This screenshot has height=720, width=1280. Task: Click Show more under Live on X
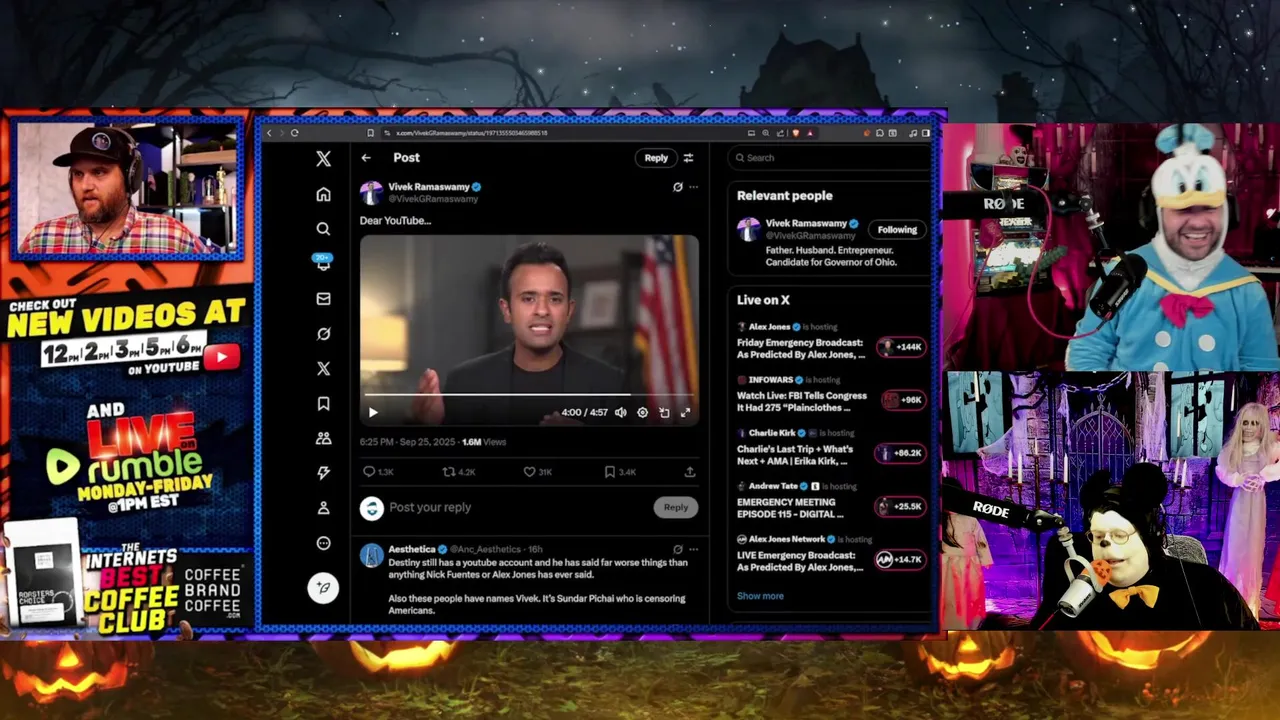pyautogui.click(x=760, y=596)
